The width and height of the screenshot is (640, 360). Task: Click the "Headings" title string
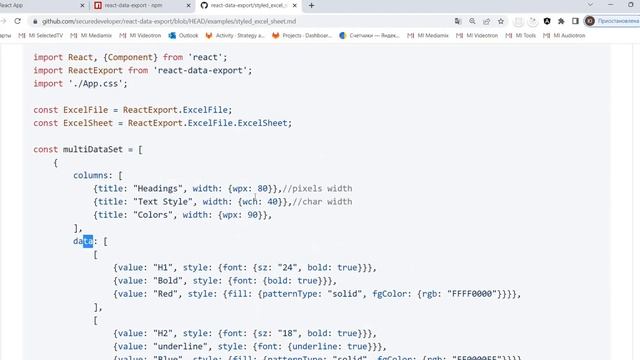pos(158,189)
